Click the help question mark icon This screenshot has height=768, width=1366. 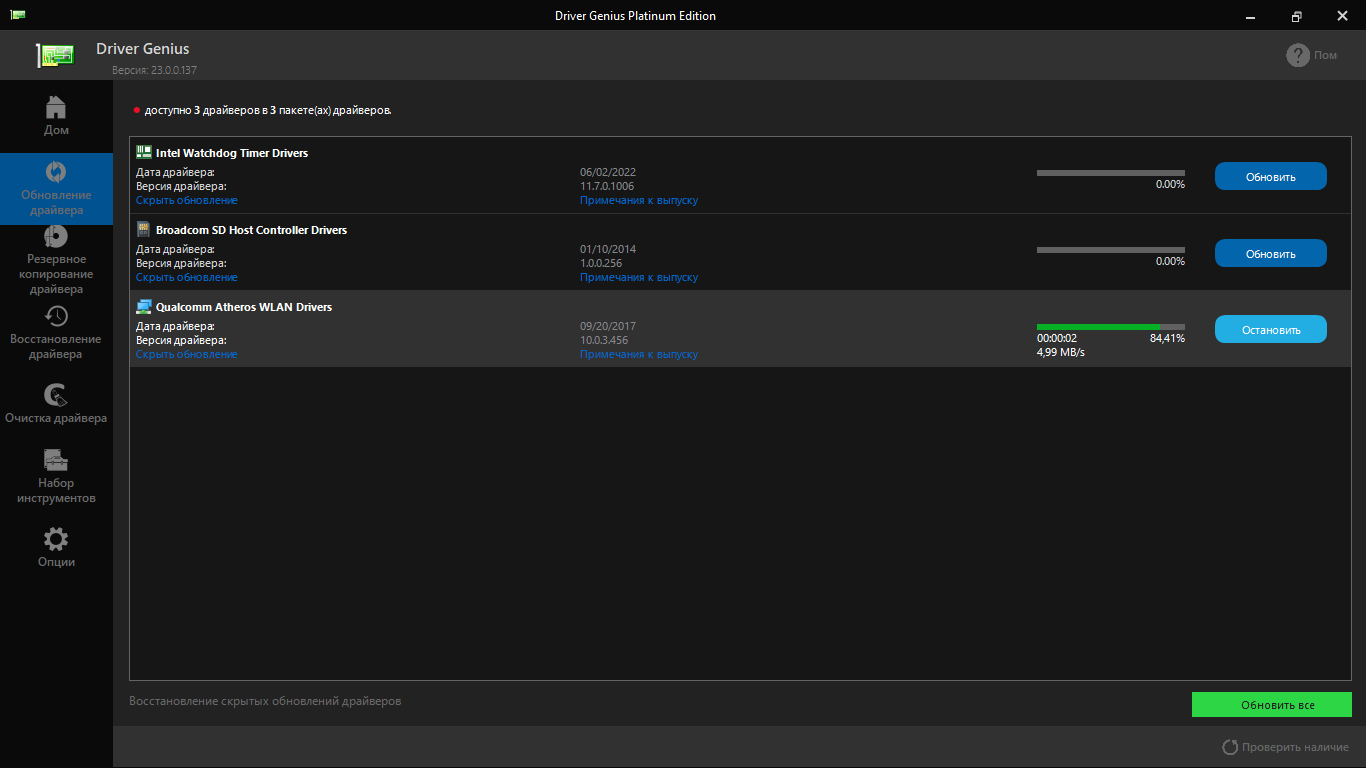(x=1298, y=55)
